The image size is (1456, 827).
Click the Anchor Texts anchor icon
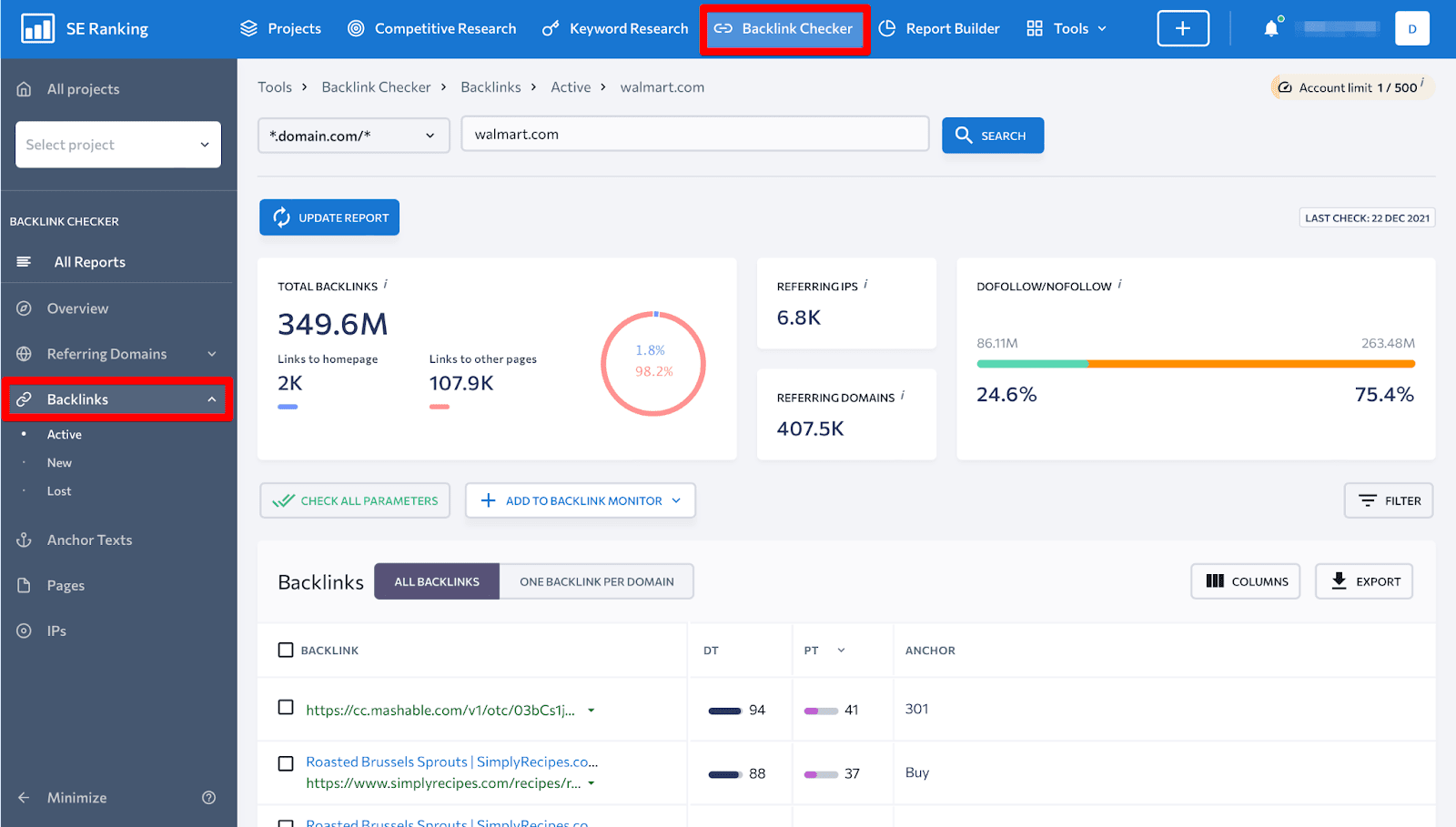point(25,540)
